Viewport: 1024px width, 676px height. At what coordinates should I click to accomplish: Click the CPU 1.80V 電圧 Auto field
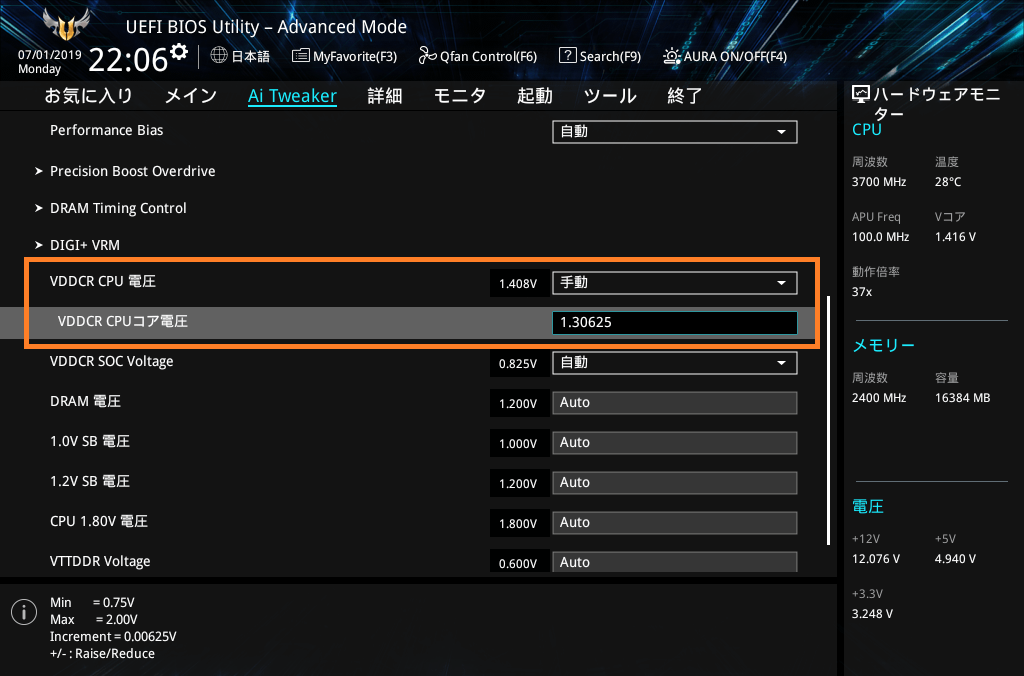675,523
